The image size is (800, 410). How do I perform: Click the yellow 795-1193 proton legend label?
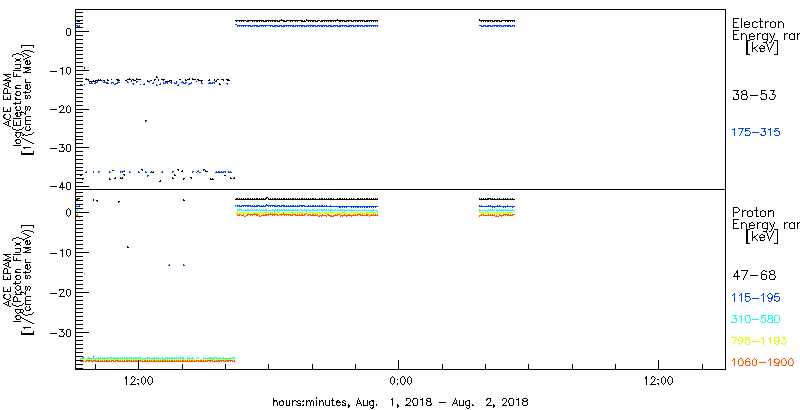[x=760, y=341]
